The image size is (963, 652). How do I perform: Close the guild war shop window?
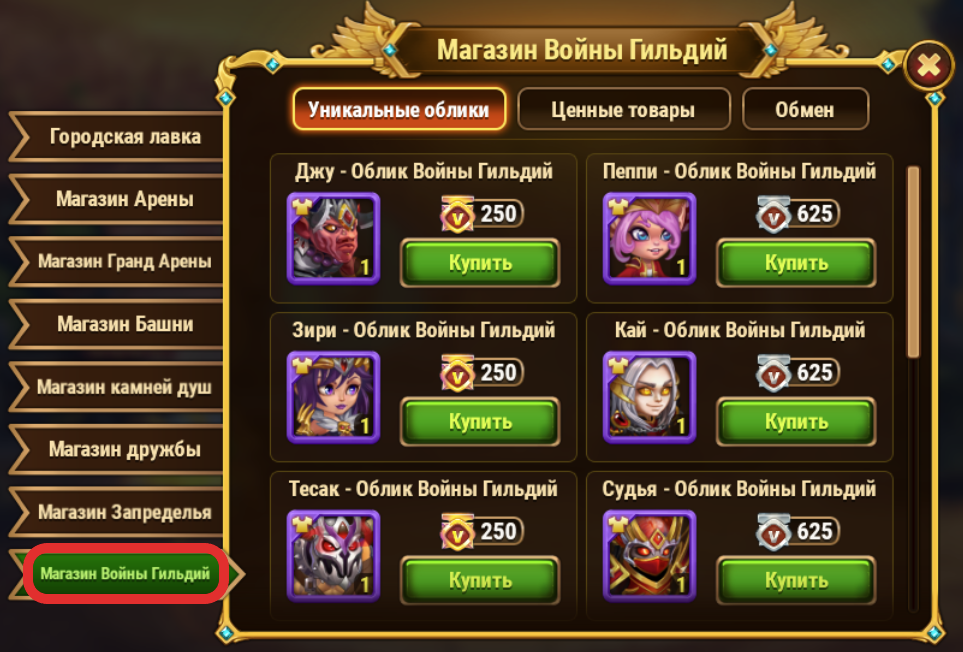click(929, 65)
